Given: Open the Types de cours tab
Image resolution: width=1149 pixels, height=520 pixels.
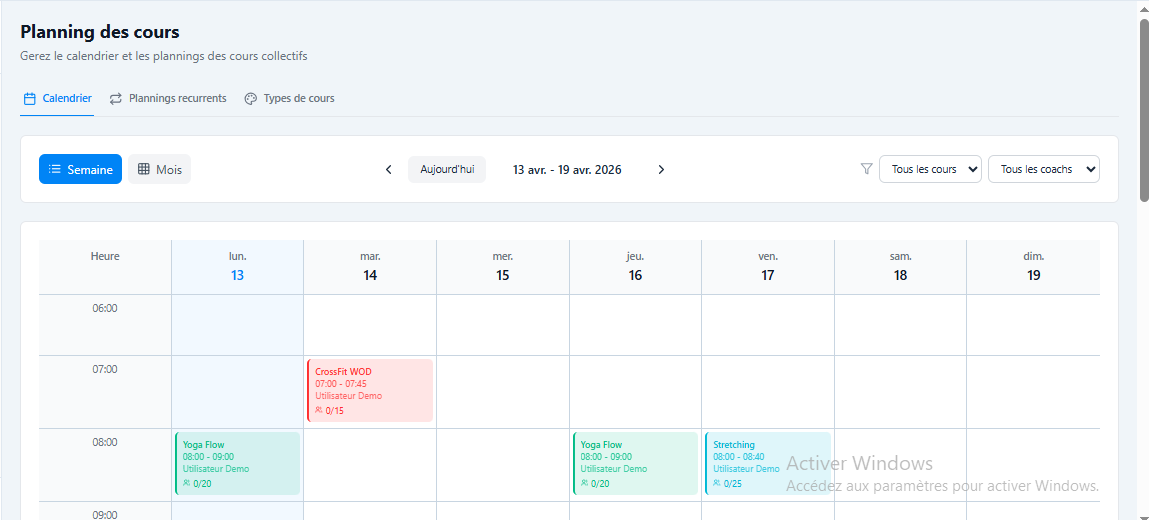Looking at the screenshot, I should click(x=289, y=98).
